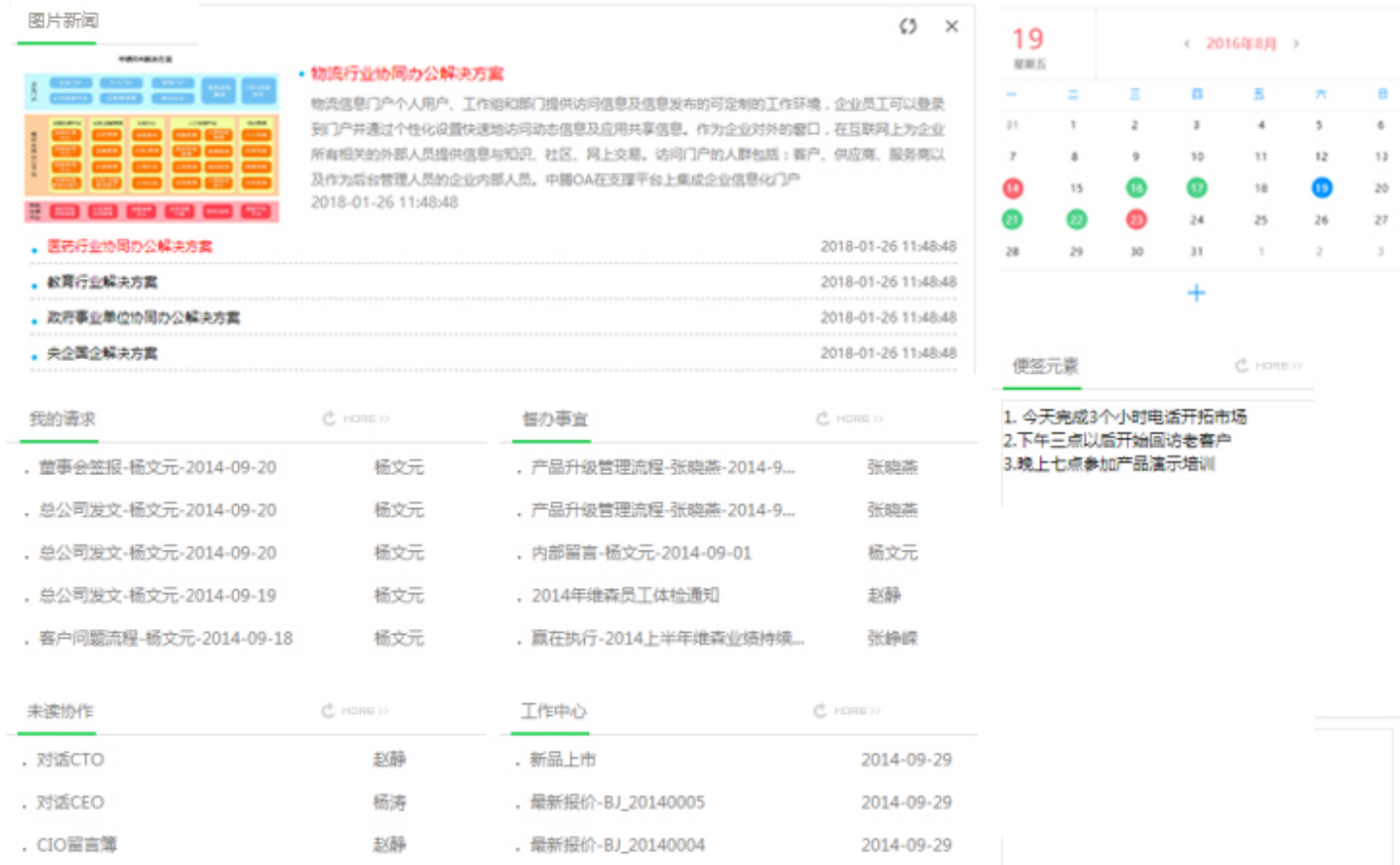Open MORE link in 未读协作 panel

[x=365, y=710]
